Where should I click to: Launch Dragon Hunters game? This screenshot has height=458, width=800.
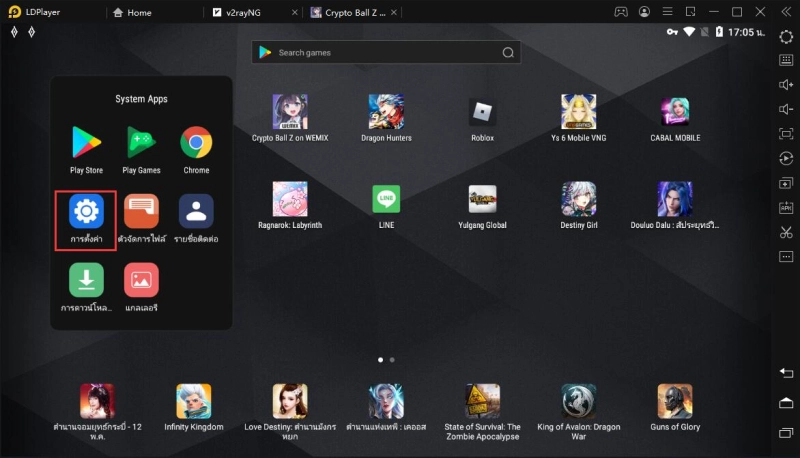(386, 112)
